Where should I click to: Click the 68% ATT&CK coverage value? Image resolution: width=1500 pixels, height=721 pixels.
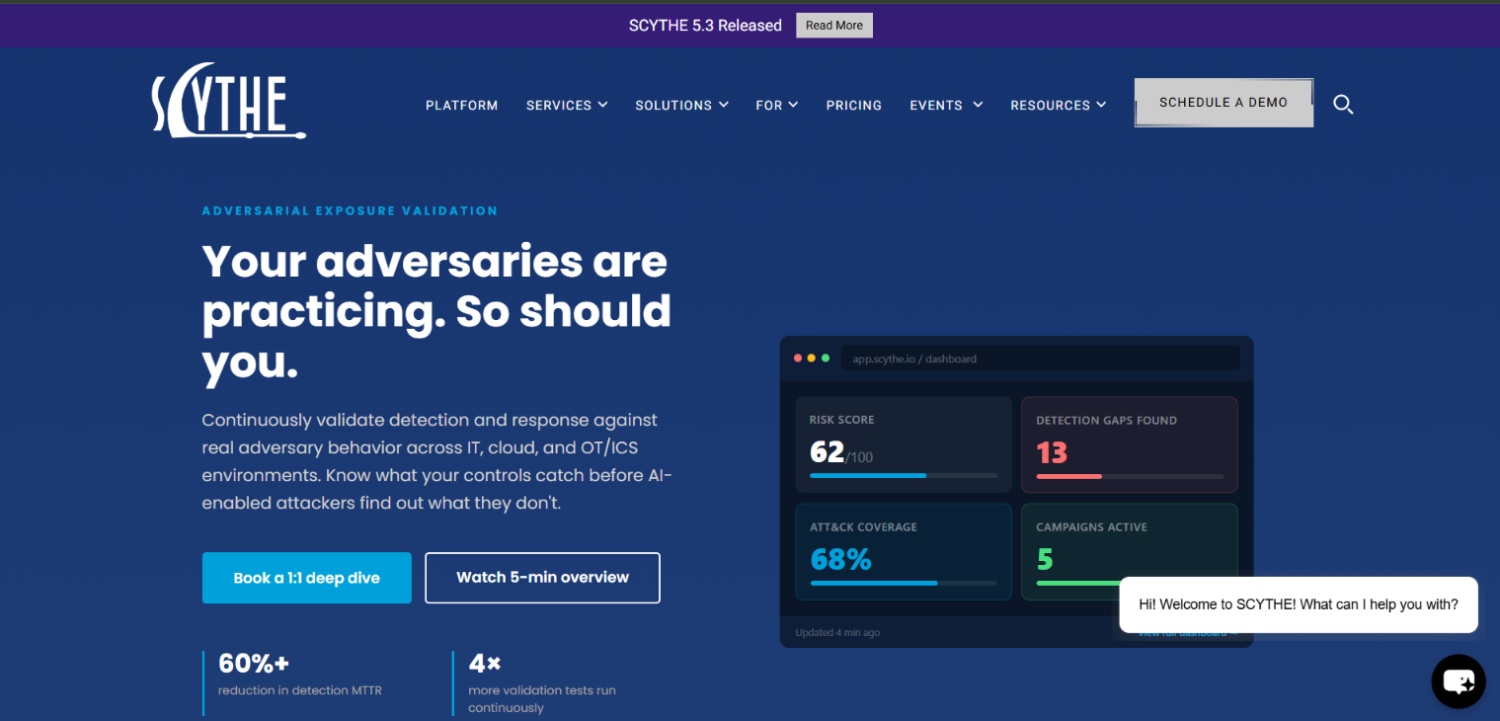coord(841,559)
